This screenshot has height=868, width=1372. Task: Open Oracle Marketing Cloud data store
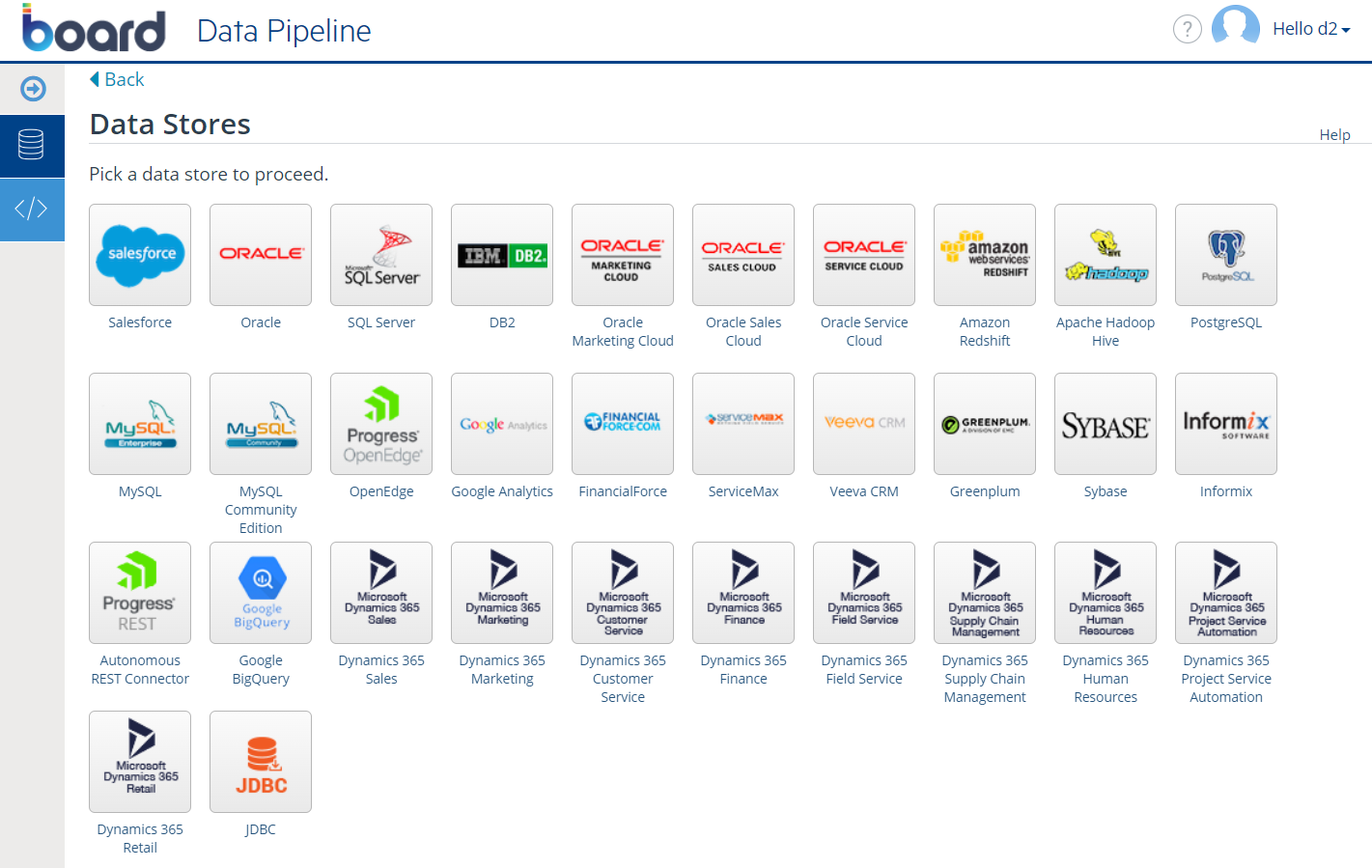pos(623,255)
